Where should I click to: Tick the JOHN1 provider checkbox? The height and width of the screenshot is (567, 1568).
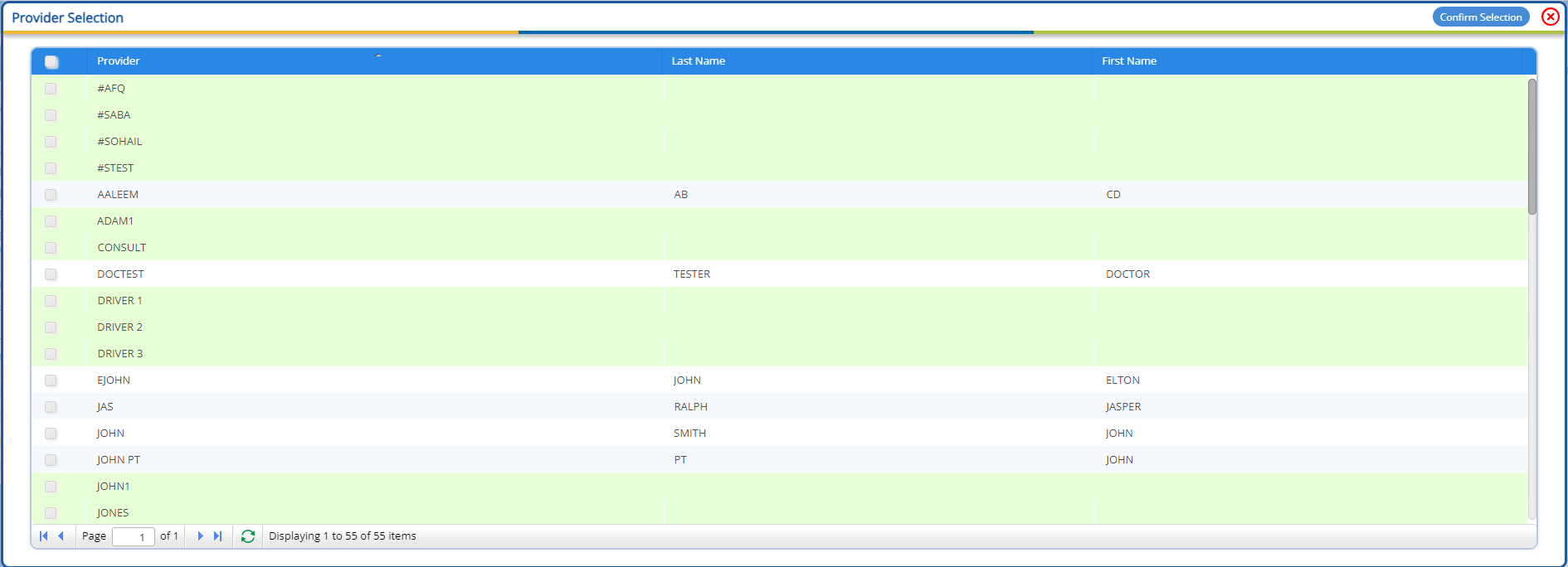click(51, 487)
